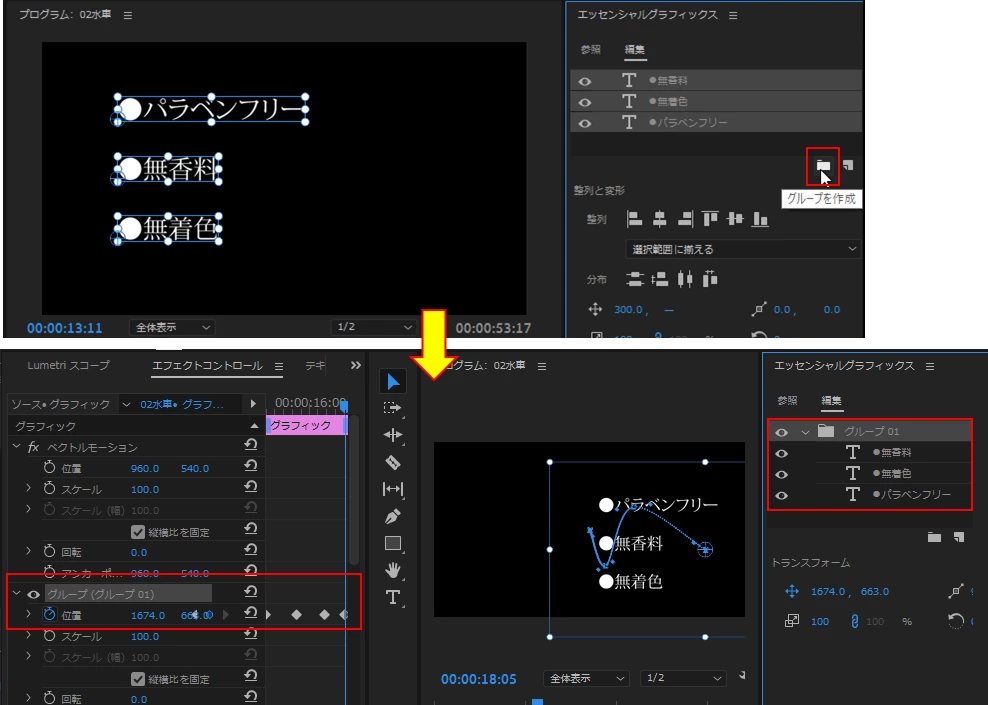Toggle eye for グループ in Effect Controls
988x705 pixels.
pyautogui.click(x=33, y=594)
